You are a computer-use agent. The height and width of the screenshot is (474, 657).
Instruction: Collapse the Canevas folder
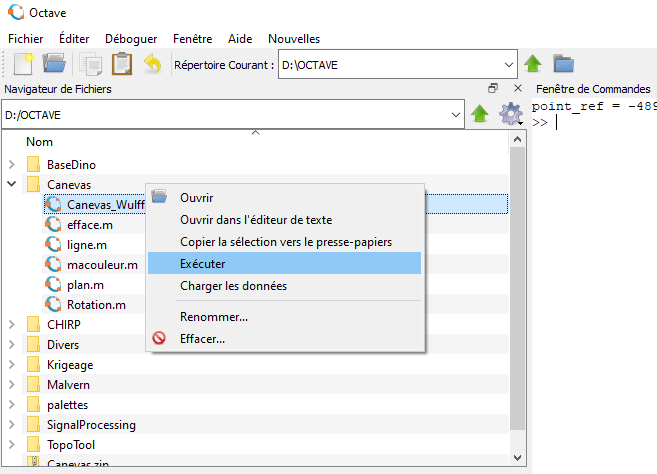click(12, 184)
